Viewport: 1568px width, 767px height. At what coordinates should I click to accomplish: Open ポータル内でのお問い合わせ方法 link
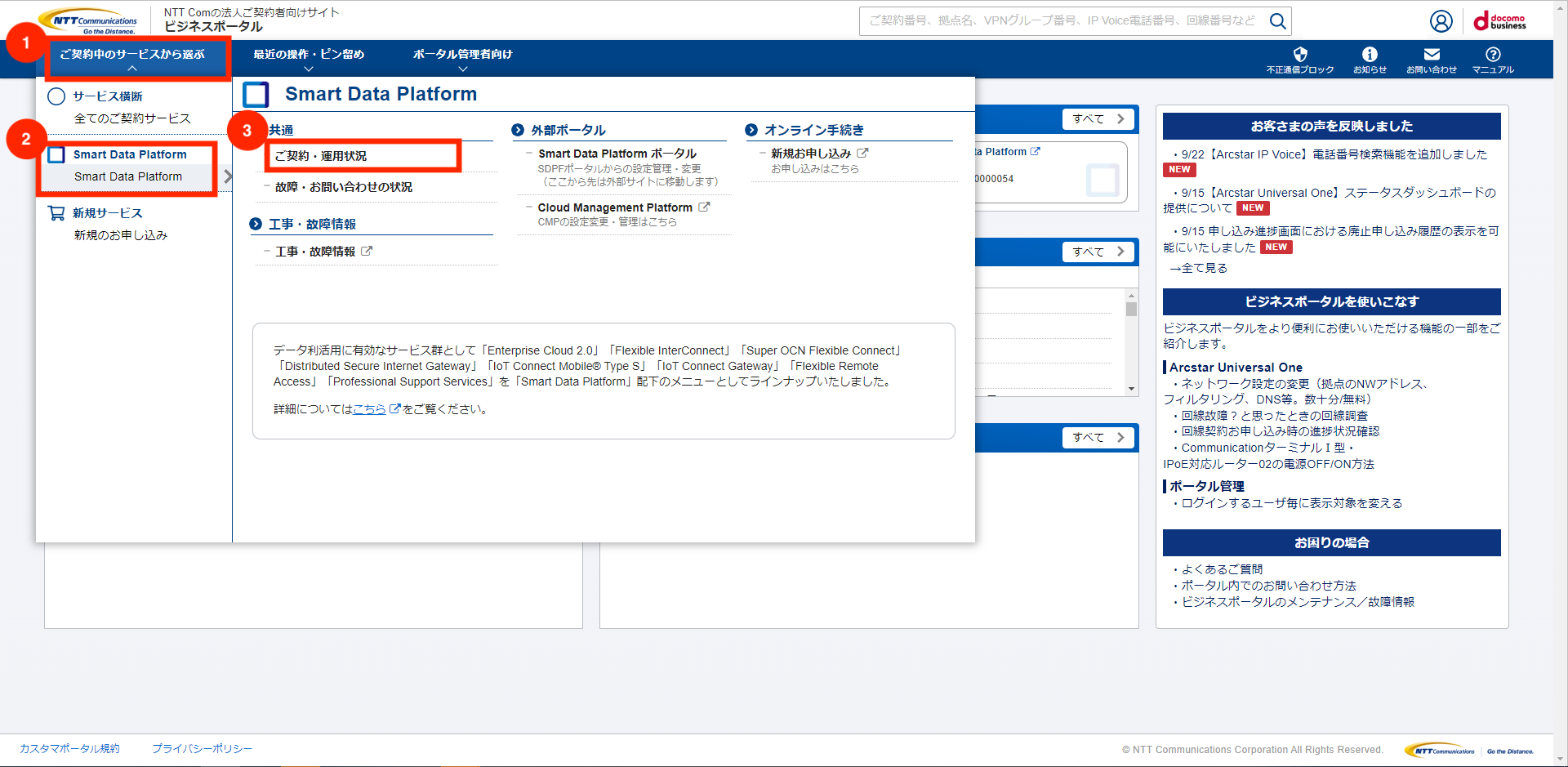[1268, 586]
